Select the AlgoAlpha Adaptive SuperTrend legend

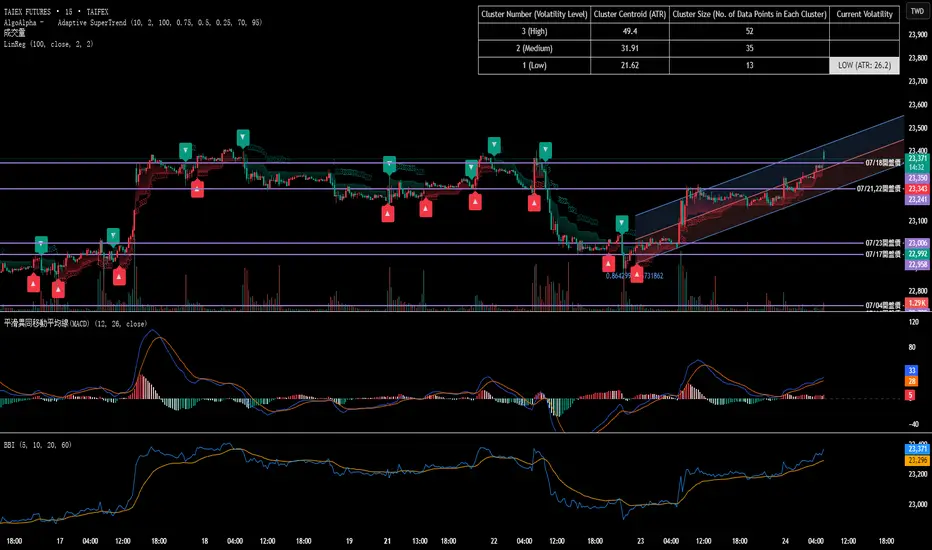coord(120,22)
